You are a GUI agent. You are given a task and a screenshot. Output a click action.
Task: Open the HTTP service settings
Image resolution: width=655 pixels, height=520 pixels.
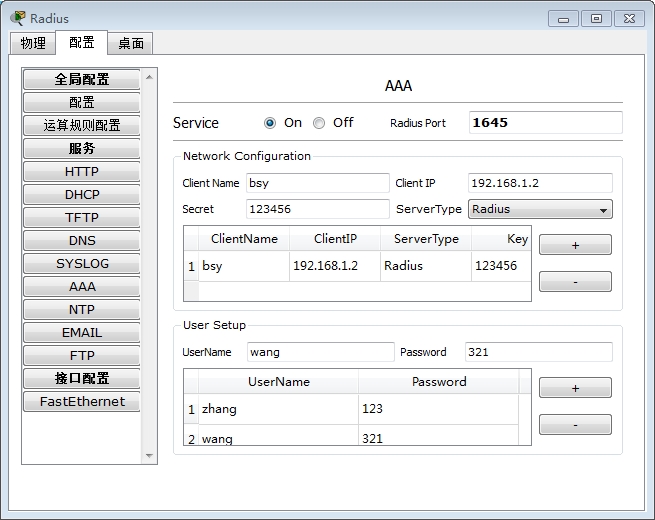tap(82, 172)
